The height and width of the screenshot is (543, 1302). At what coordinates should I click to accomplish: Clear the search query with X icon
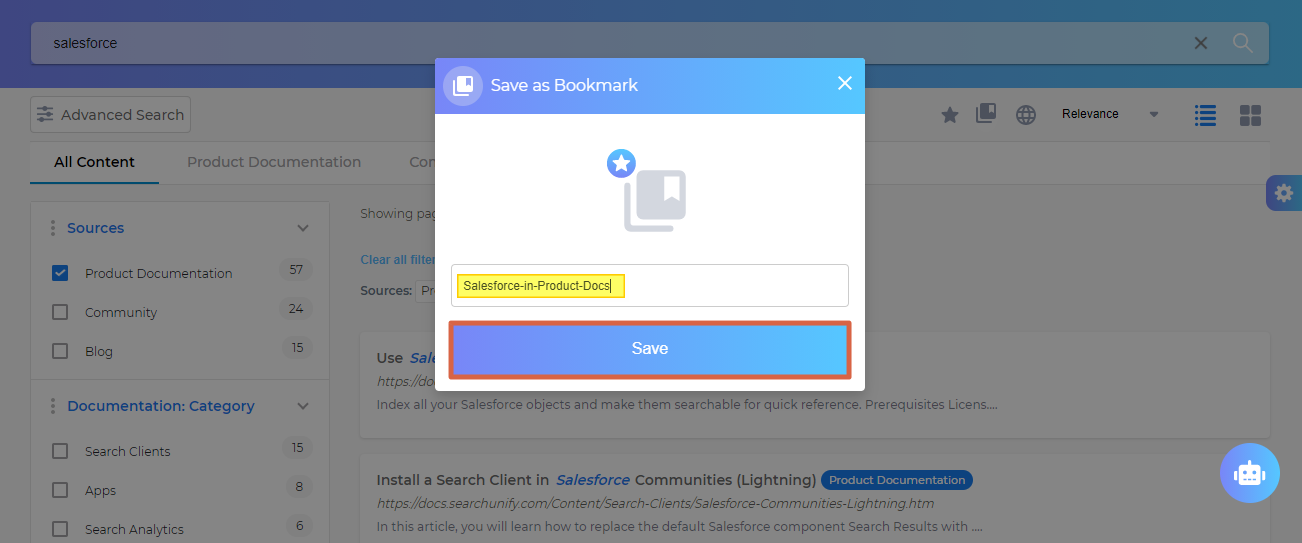(1201, 43)
